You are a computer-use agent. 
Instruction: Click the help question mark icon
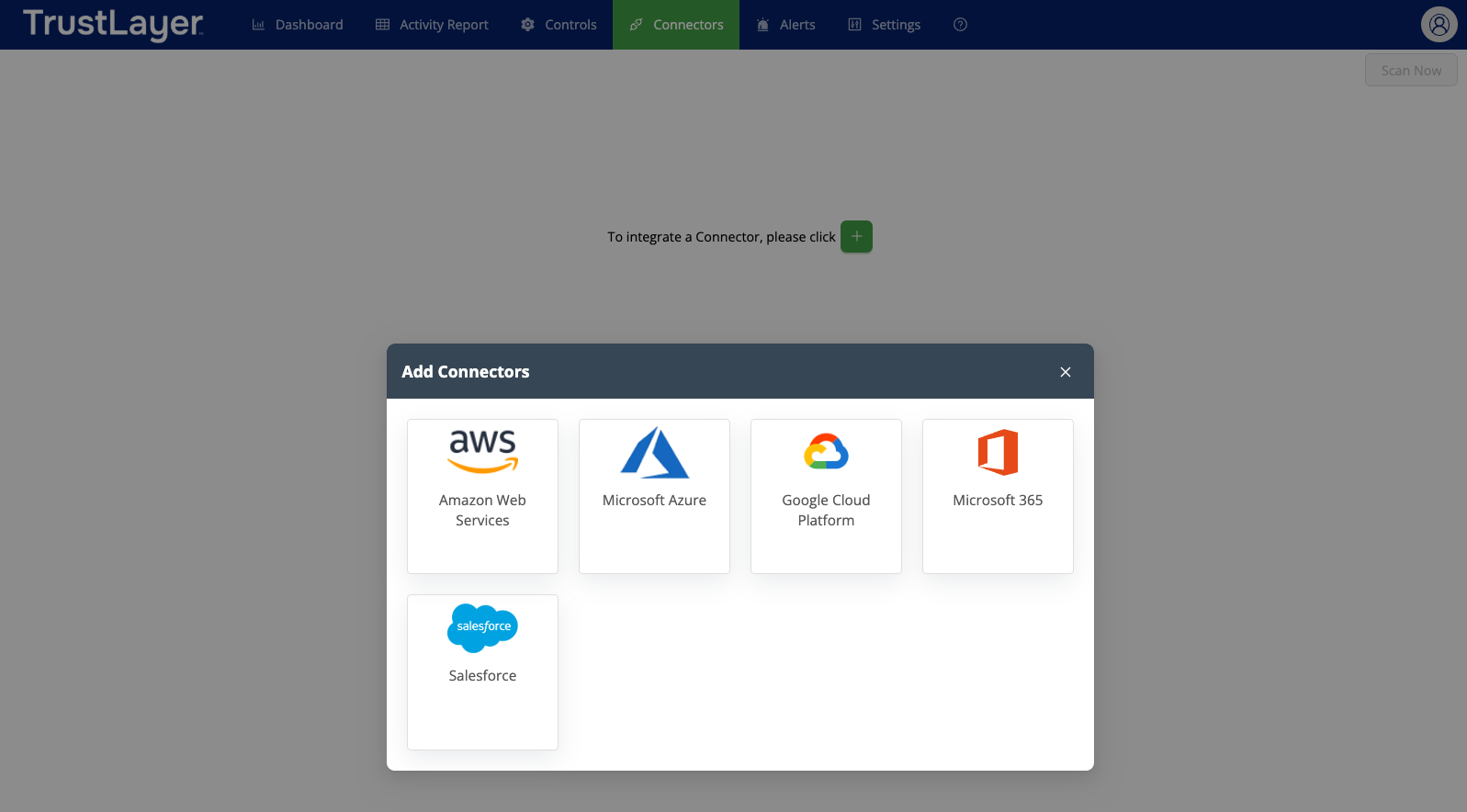pyautogui.click(x=960, y=25)
